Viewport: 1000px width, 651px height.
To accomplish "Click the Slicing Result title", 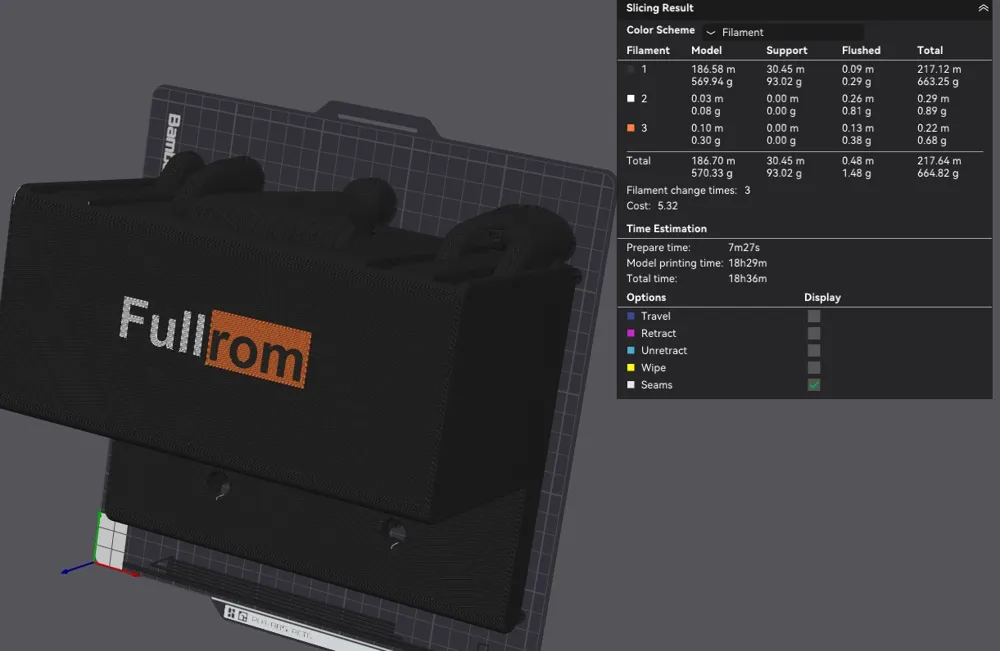I will 659,8.
